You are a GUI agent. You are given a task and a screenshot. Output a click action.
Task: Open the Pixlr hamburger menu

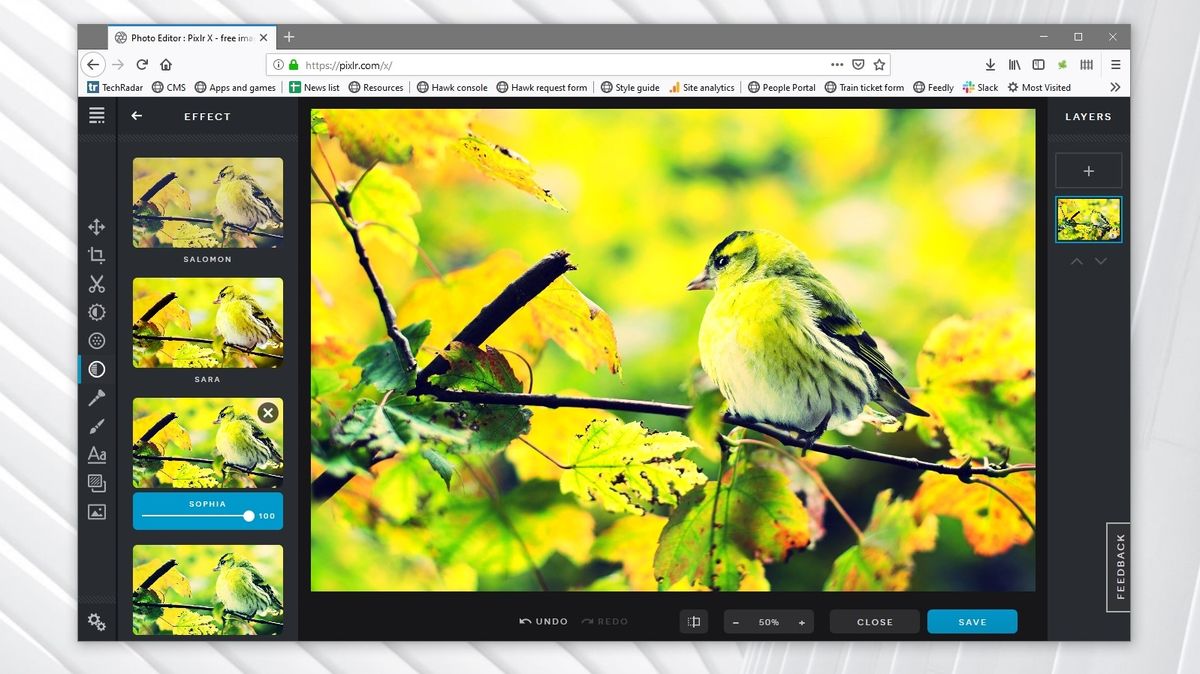click(96, 116)
